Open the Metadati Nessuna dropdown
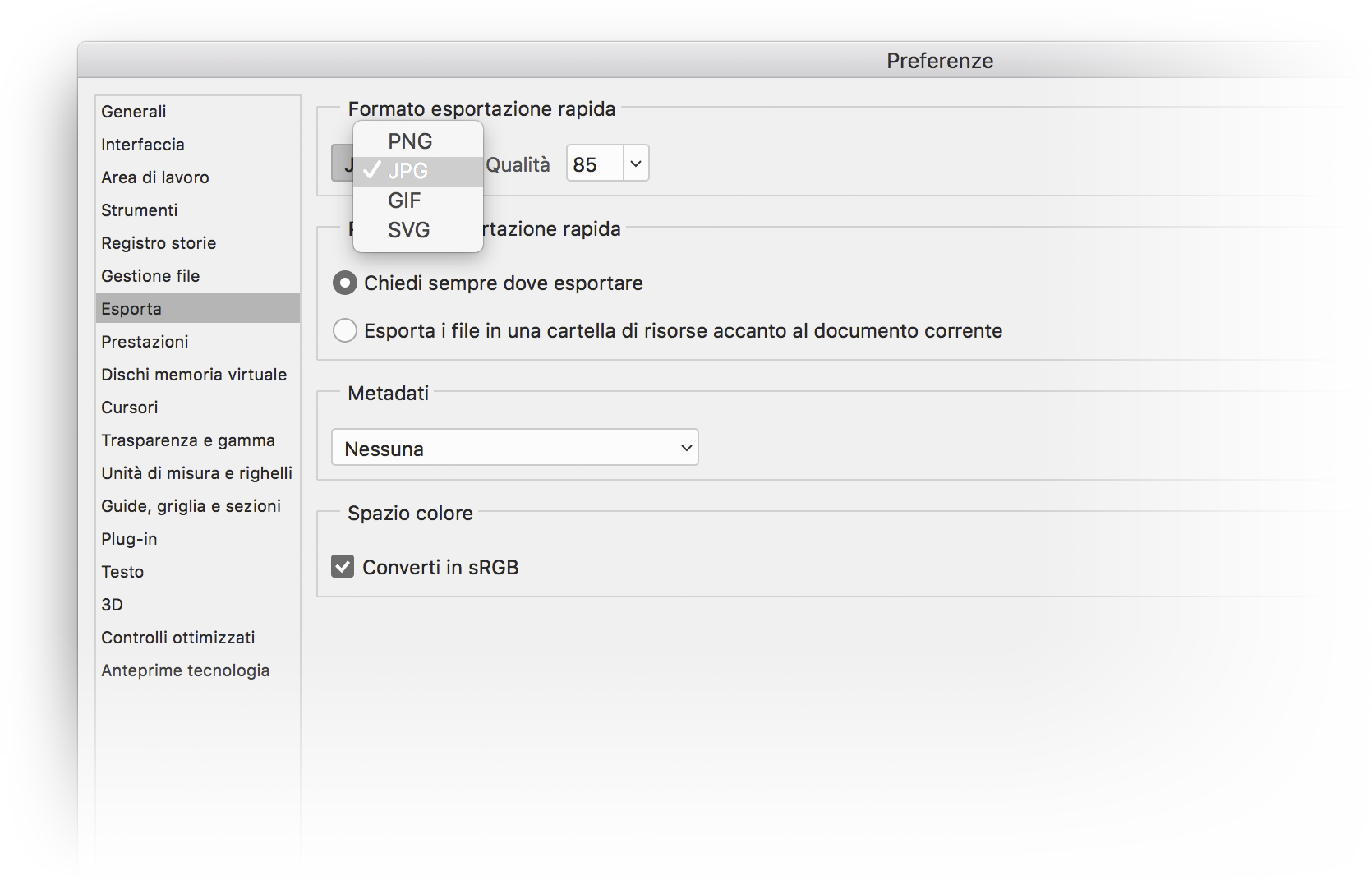This screenshot has width=1372, height=880. tap(514, 448)
